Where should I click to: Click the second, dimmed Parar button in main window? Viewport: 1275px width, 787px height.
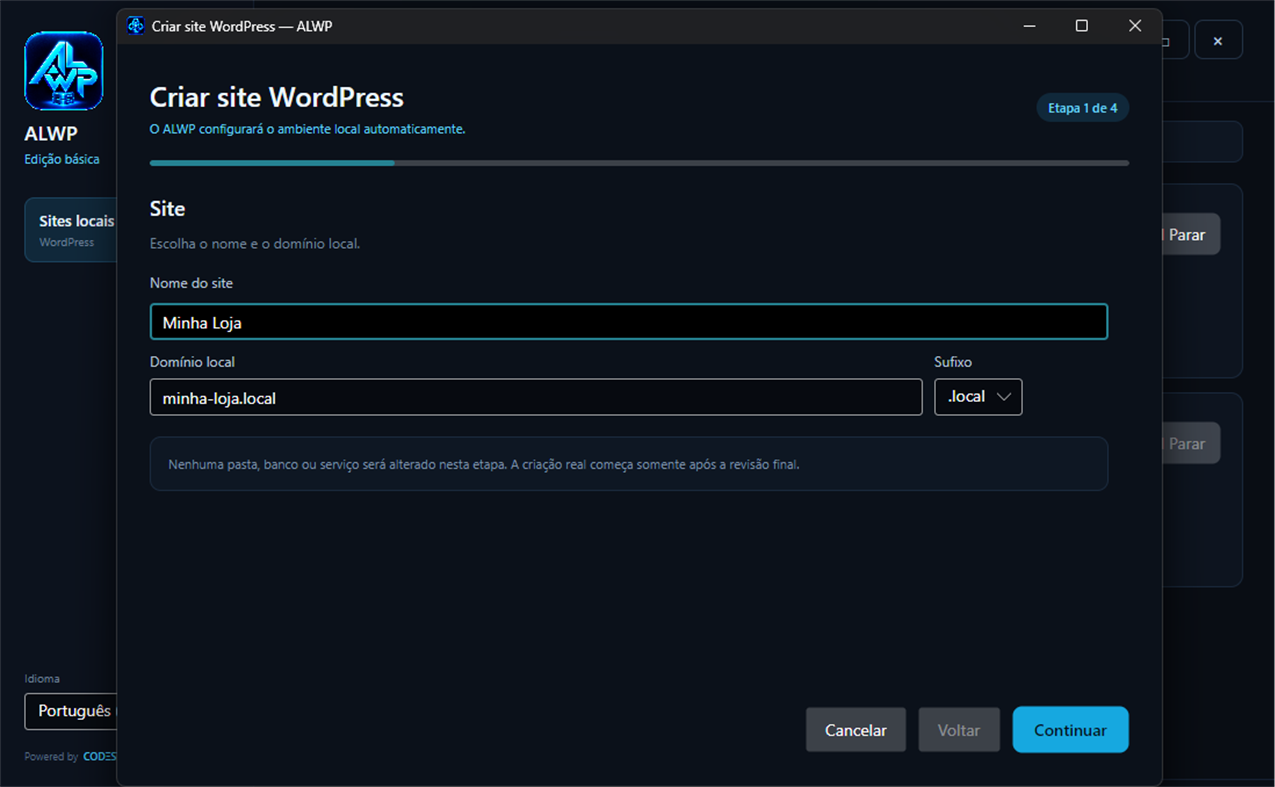click(x=1189, y=443)
